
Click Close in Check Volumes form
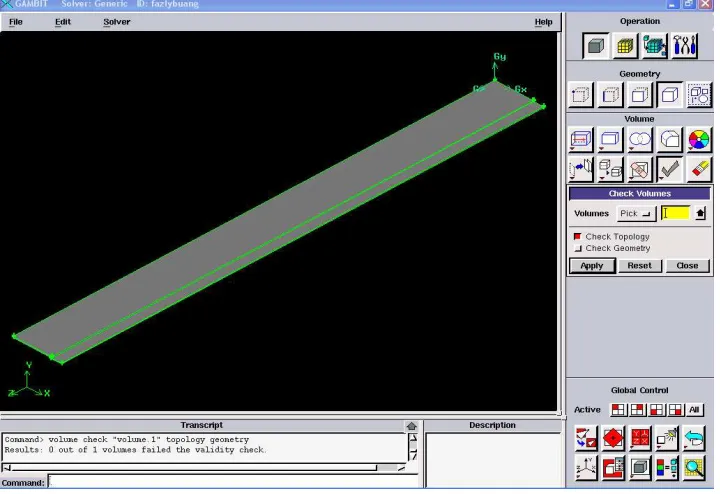coord(687,266)
